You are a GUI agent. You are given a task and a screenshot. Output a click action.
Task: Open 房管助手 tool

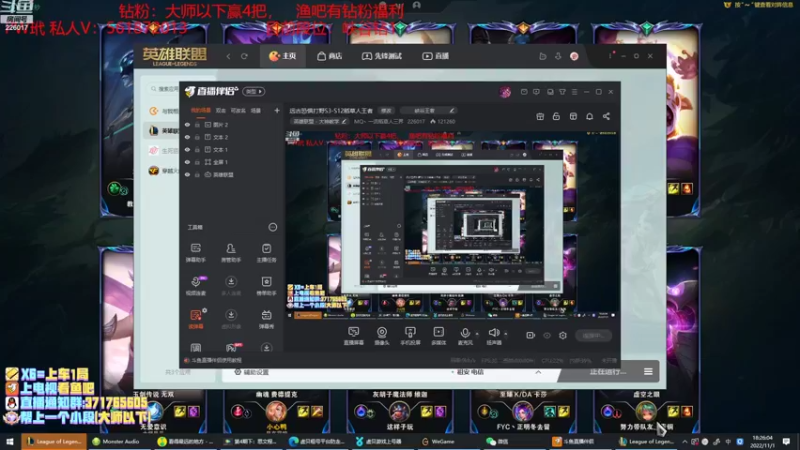point(231,253)
